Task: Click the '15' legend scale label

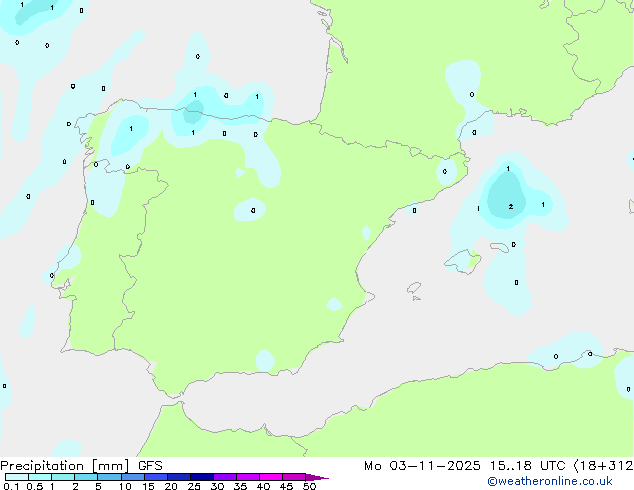Action: point(148,486)
